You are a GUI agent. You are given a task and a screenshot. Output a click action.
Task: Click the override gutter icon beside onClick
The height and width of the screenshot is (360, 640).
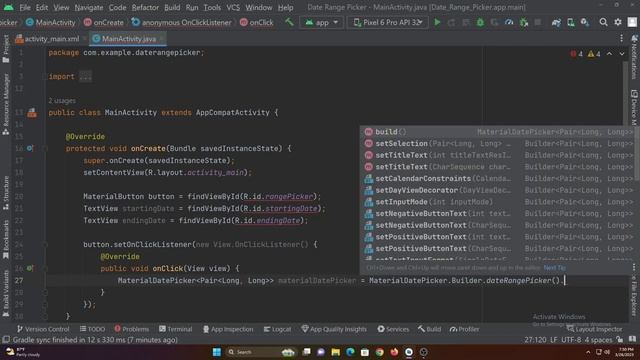click(x=30, y=268)
